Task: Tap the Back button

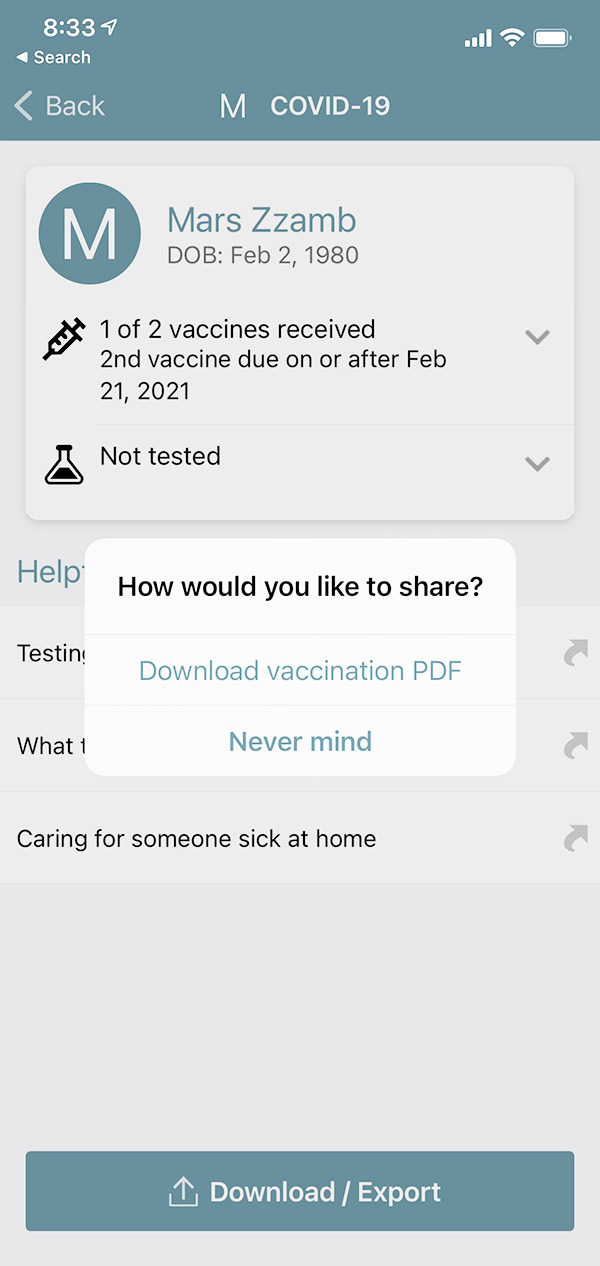Action: (59, 105)
